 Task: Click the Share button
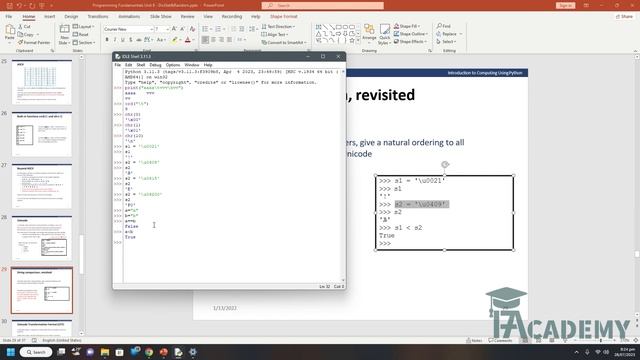tap(624, 16)
